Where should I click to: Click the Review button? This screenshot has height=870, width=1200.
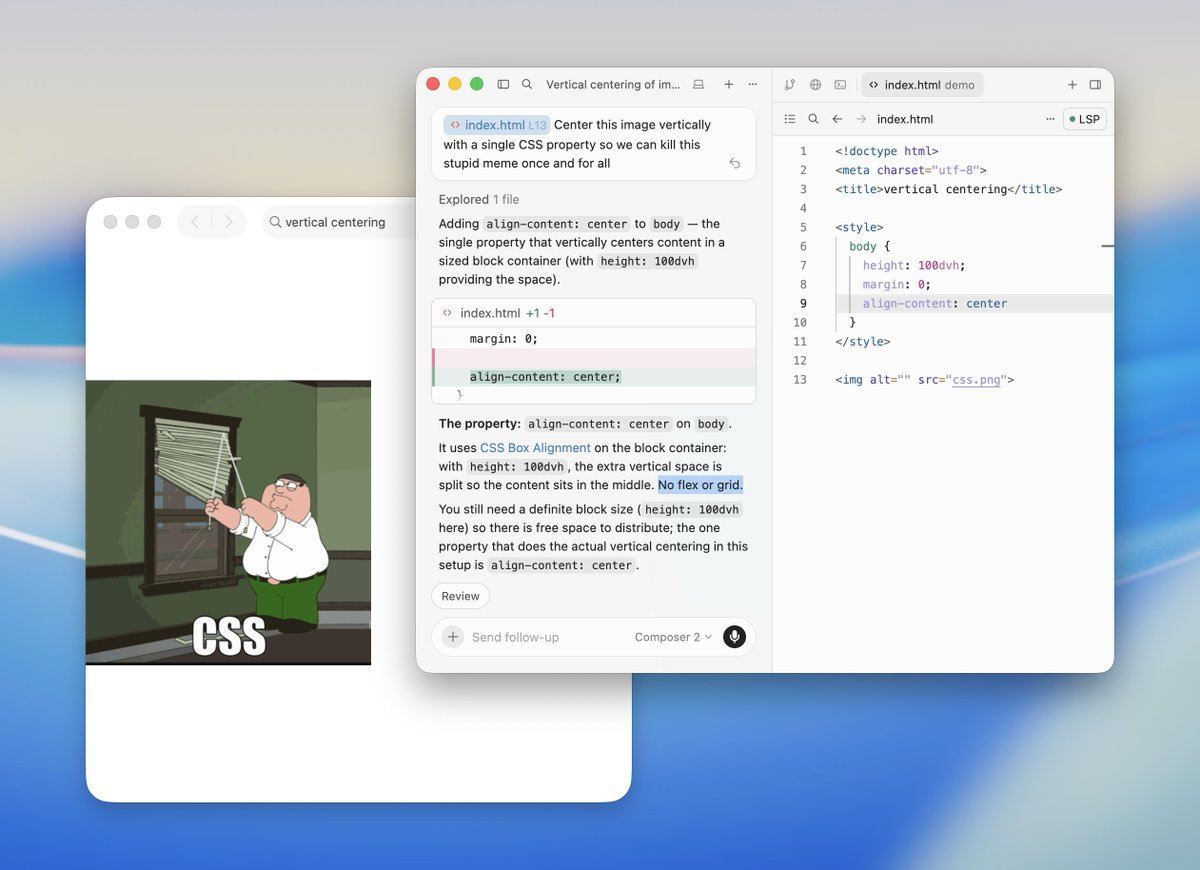click(x=460, y=596)
